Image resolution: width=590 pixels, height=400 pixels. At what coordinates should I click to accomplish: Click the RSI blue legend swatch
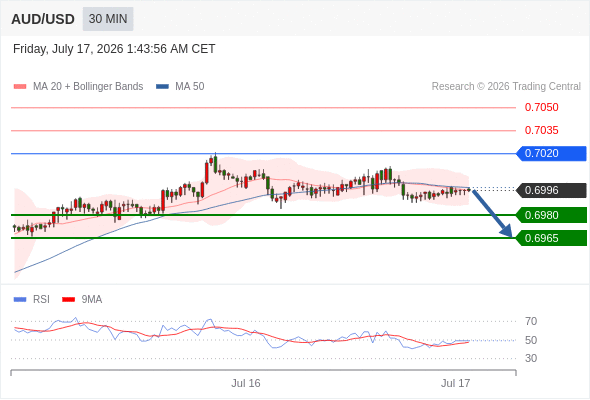coord(20,300)
